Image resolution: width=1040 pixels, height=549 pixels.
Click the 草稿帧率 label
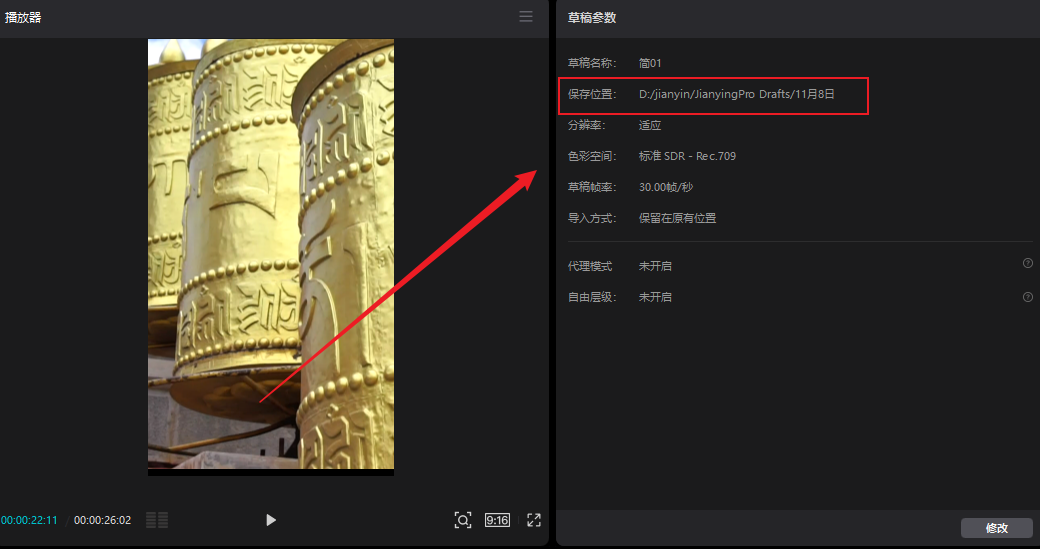pyautogui.click(x=592, y=188)
